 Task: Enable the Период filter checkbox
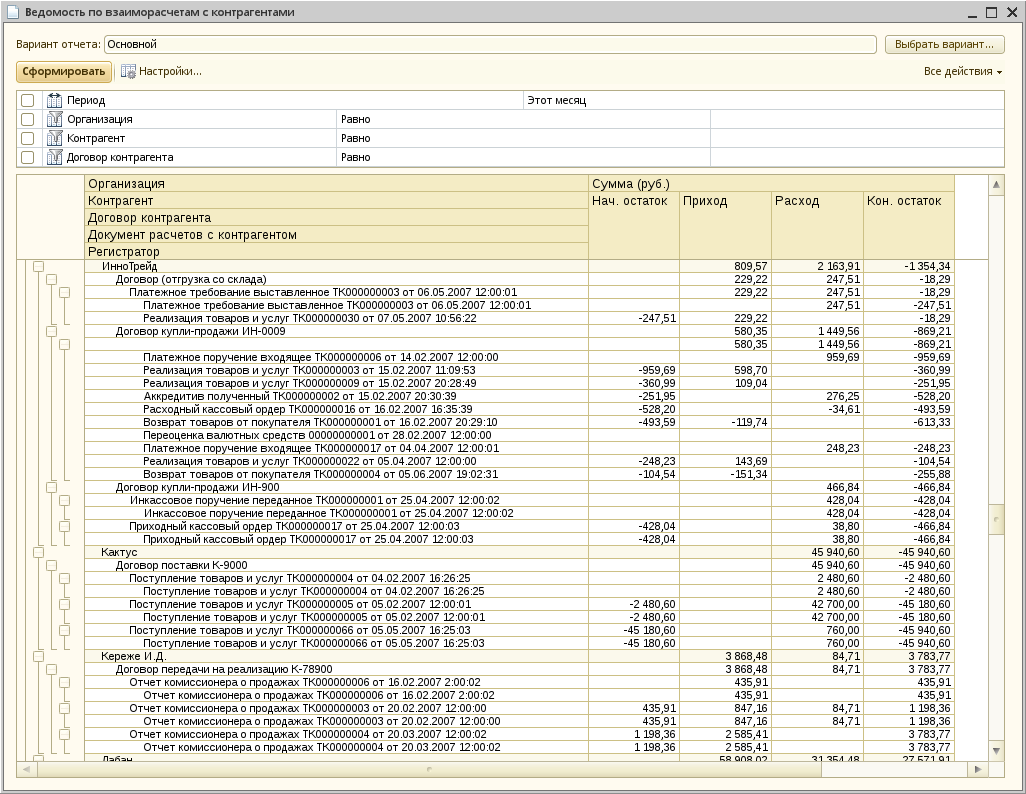(x=28, y=100)
